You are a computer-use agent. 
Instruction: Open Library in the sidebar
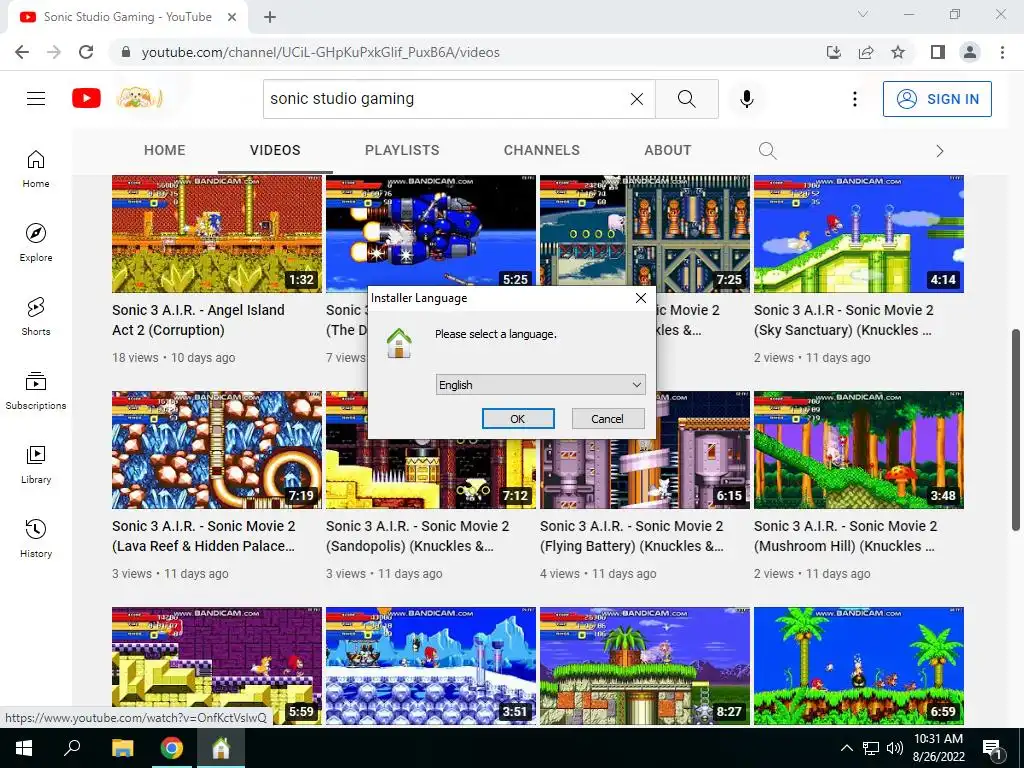(36, 464)
